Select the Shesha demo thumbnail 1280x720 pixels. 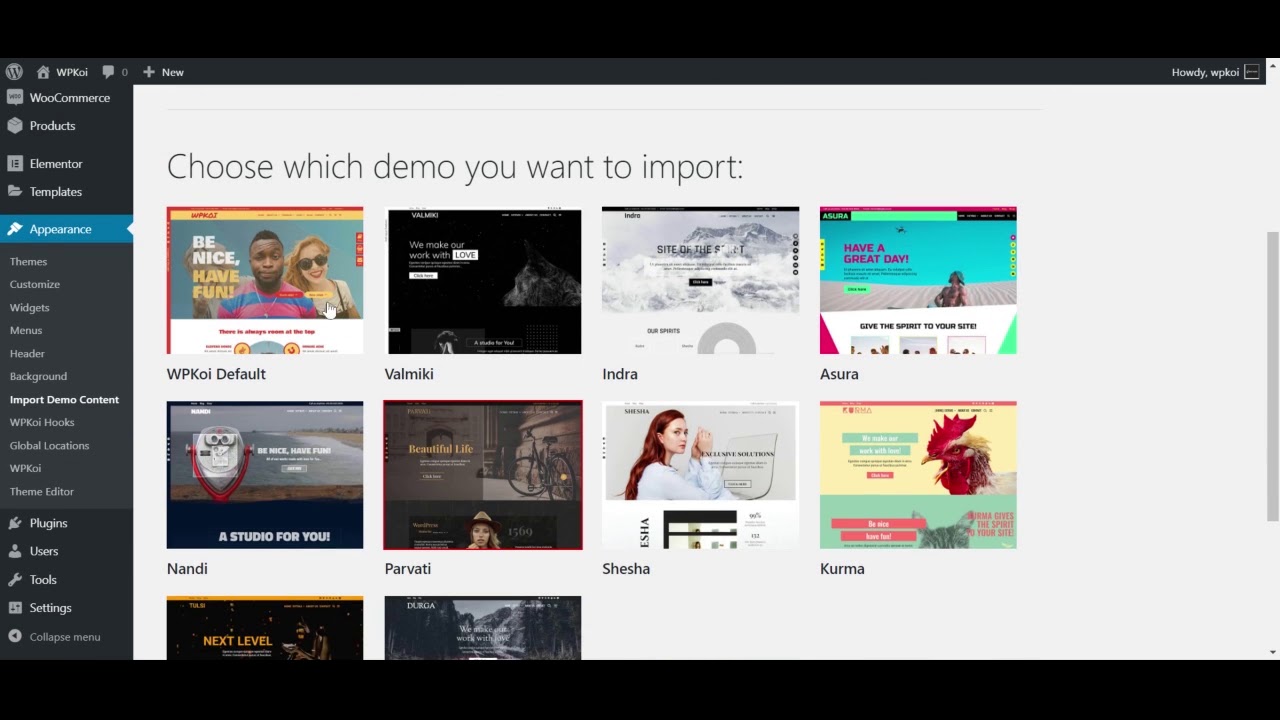pos(700,475)
